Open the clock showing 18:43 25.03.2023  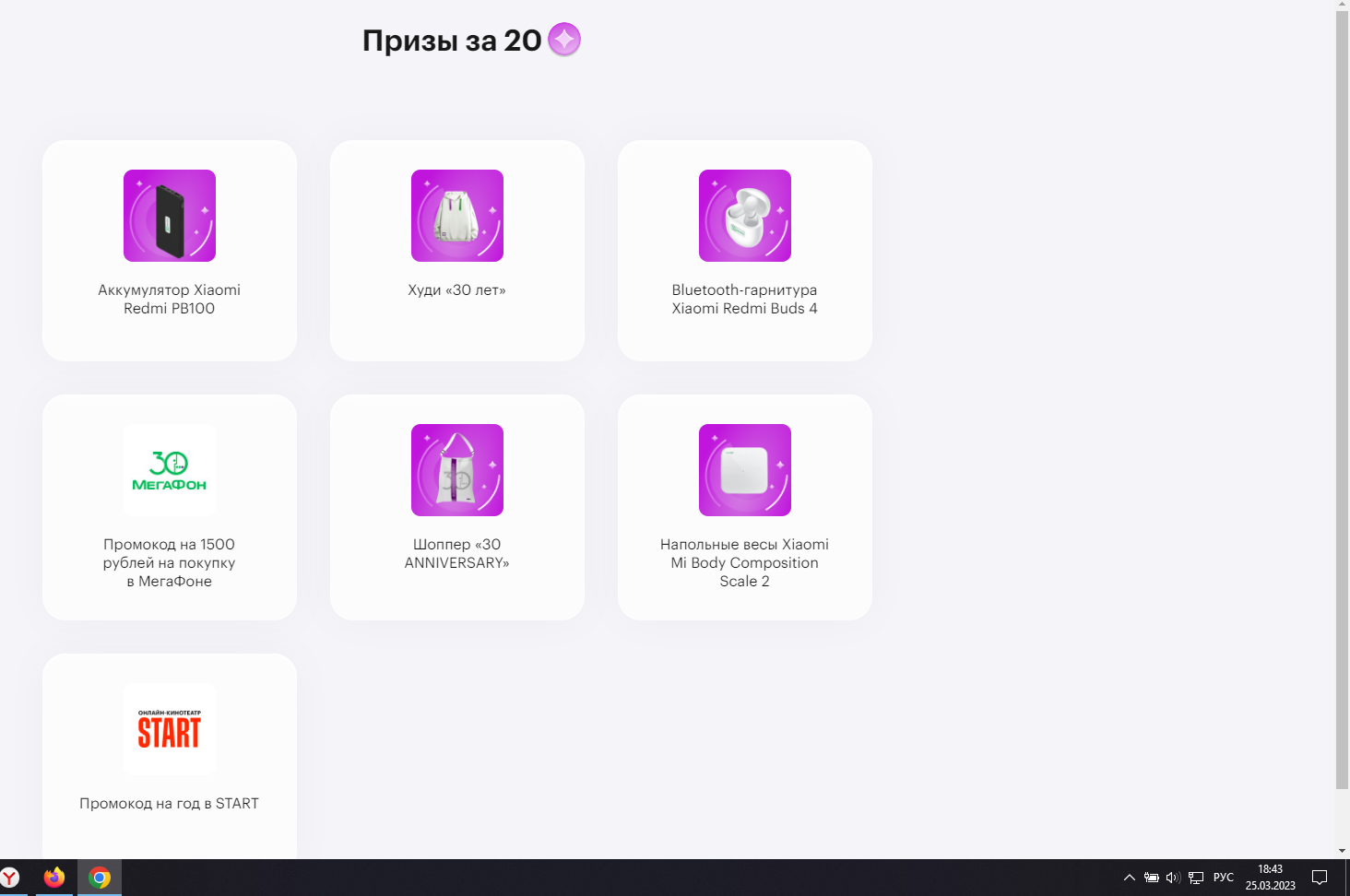1271,878
